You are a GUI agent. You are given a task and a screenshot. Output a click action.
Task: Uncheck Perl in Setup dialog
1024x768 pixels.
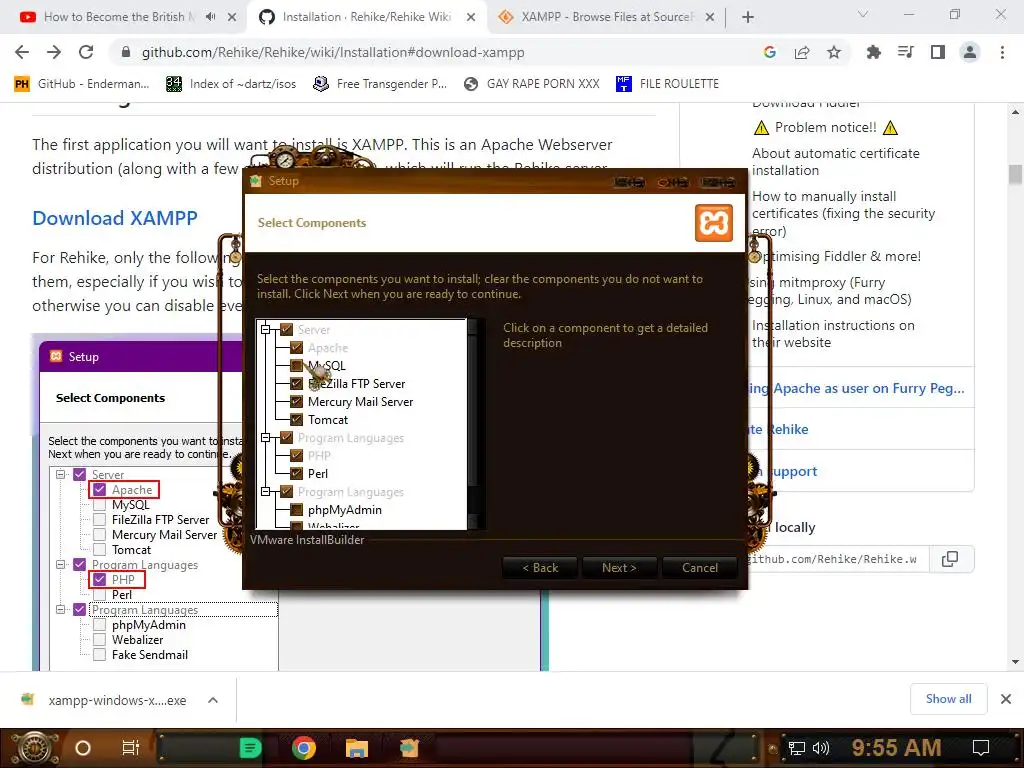coord(296,473)
